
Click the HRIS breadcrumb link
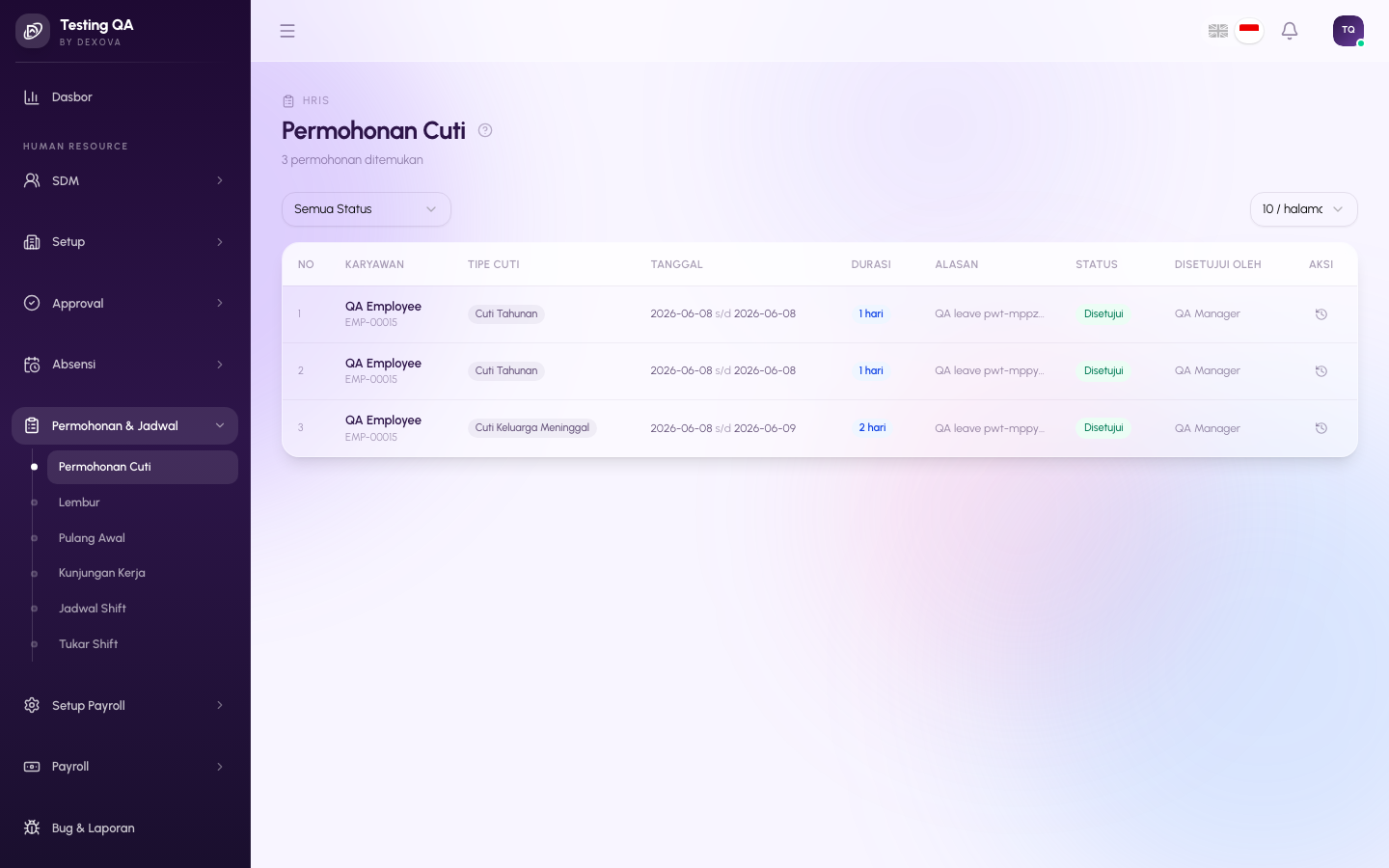pyautogui.click(x=315, y=101)
